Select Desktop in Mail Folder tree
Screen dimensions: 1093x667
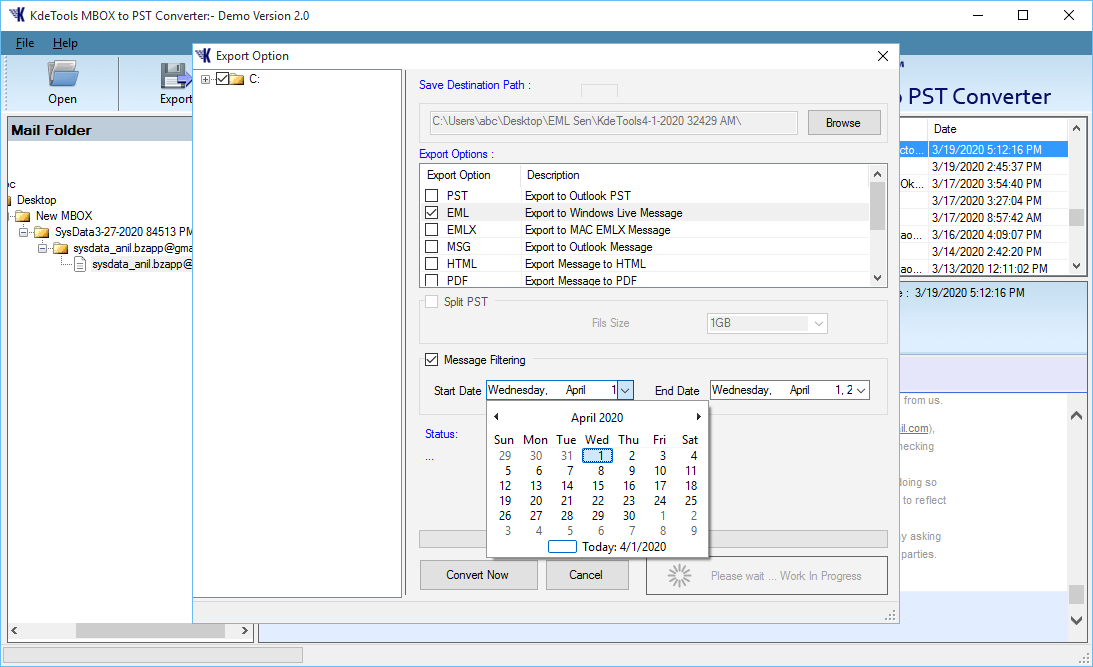coord(36,200)
